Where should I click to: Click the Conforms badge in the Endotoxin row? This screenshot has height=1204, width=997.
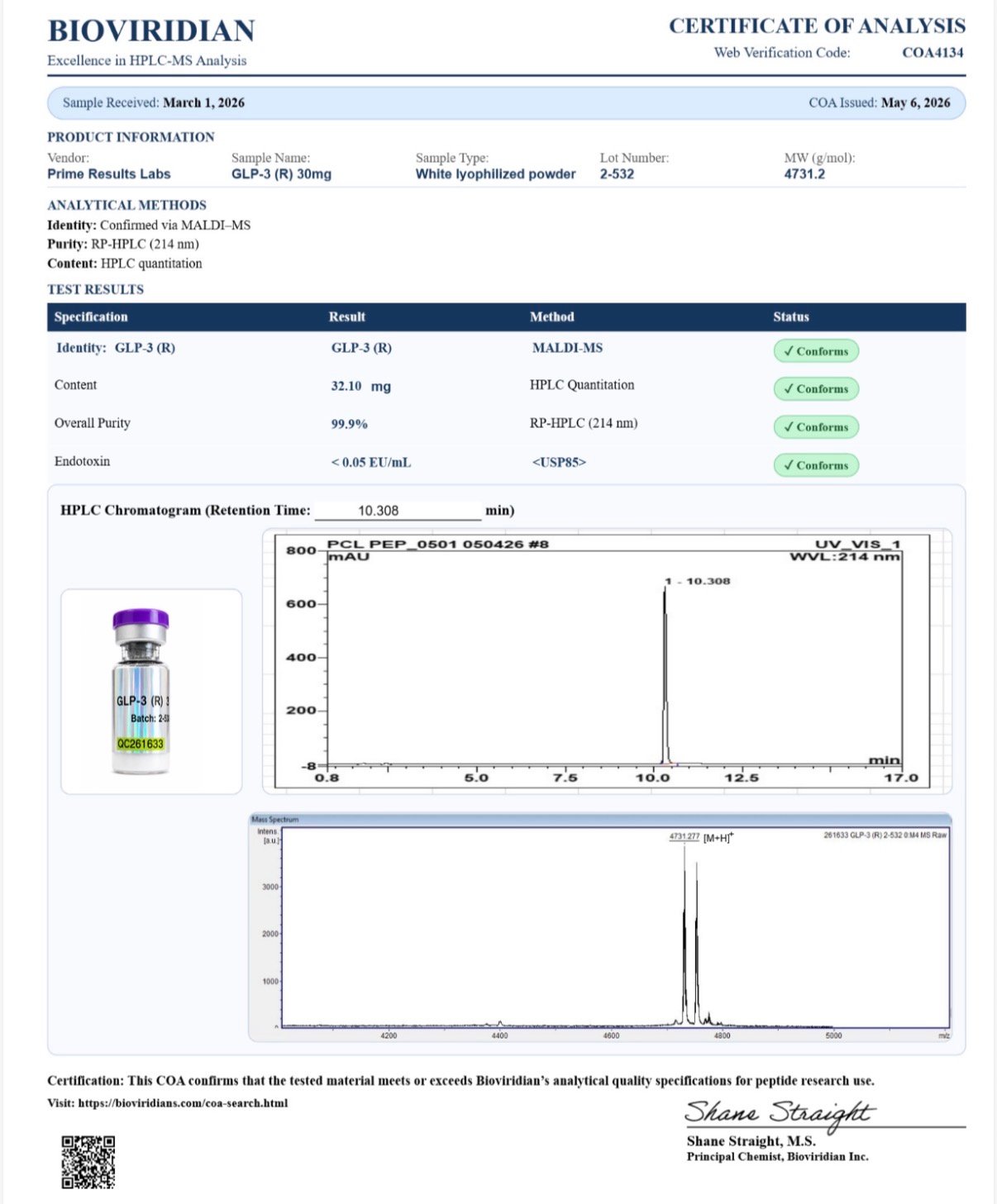click(816, 465)
